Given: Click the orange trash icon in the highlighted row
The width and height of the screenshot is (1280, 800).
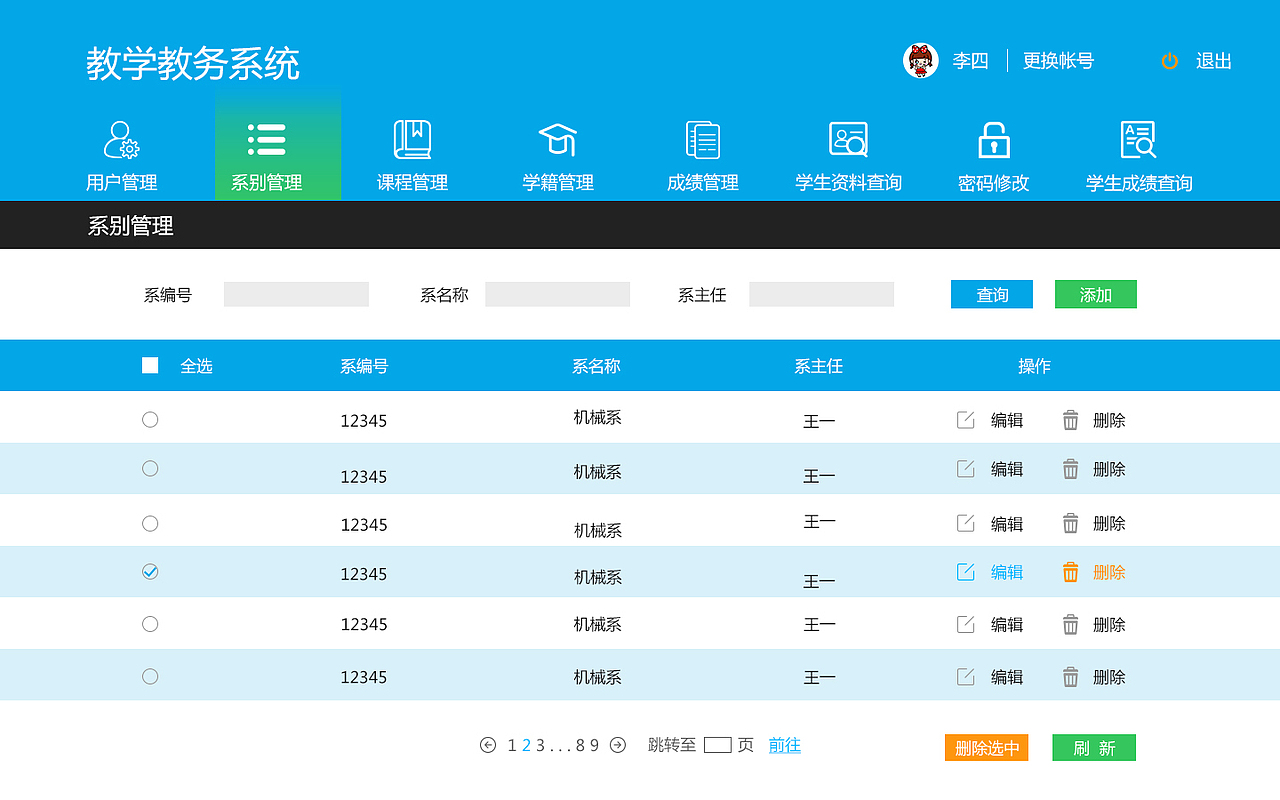Looking at the screenshot, I should pyautogui.click(x=1069, y=571).
